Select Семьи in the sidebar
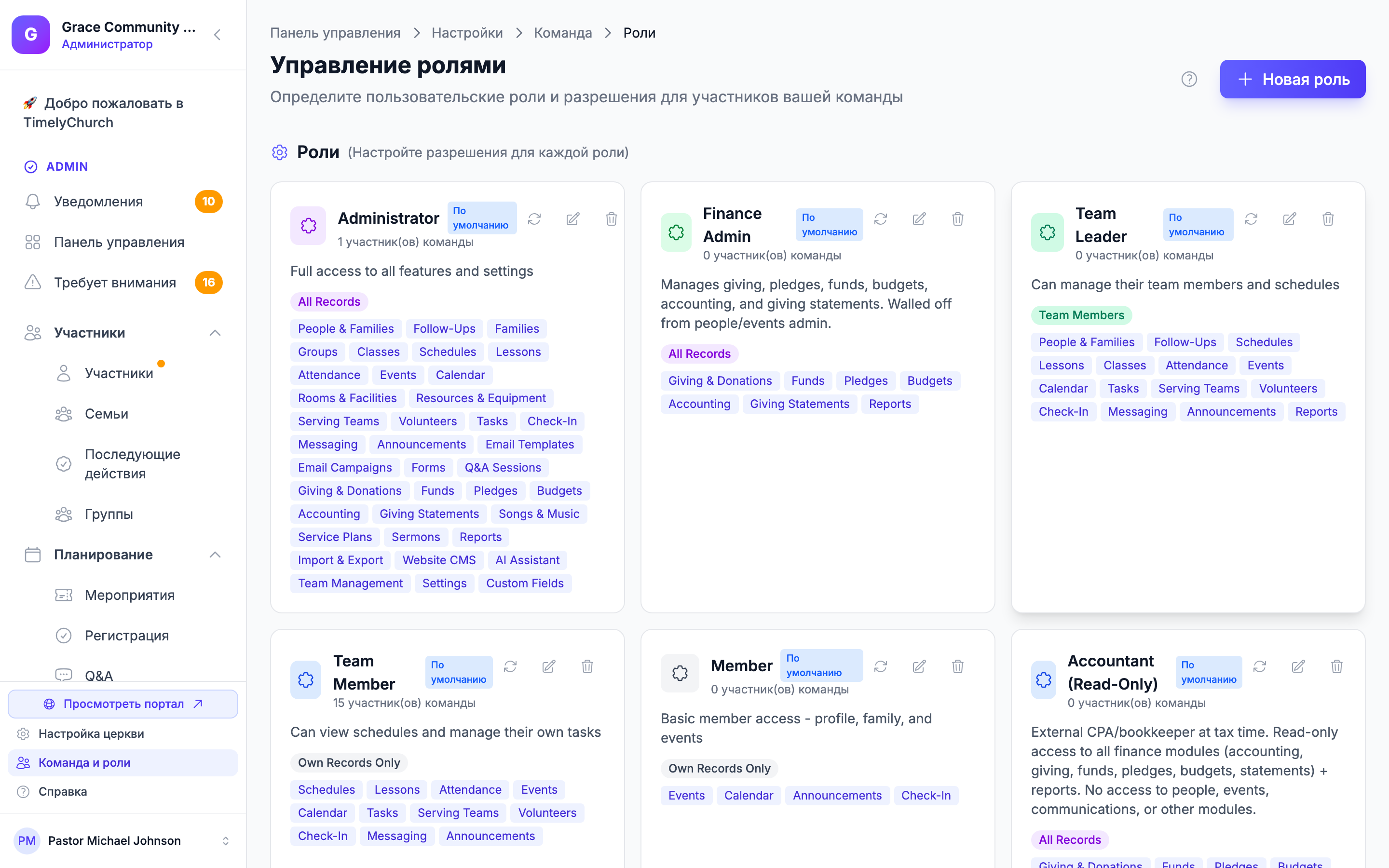This screenshot has height=868, width=1389. (107, 413)
